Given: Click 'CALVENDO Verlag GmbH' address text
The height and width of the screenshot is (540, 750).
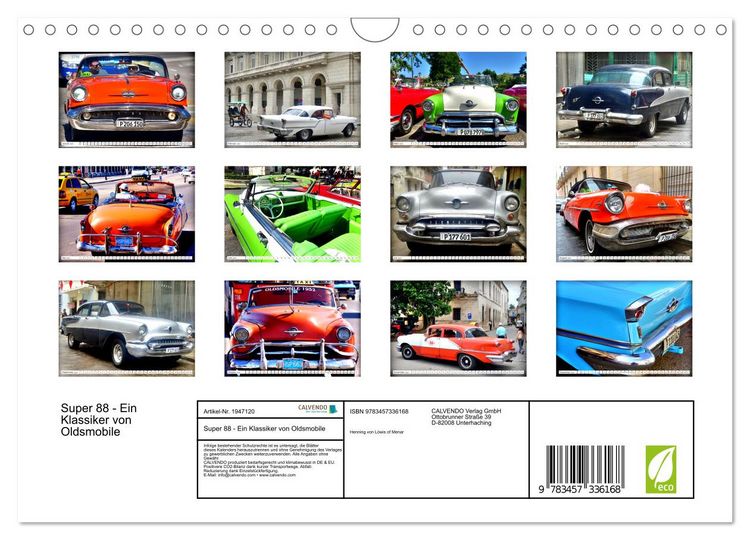Looking at the screenshot, I should (x=466, y=411).
